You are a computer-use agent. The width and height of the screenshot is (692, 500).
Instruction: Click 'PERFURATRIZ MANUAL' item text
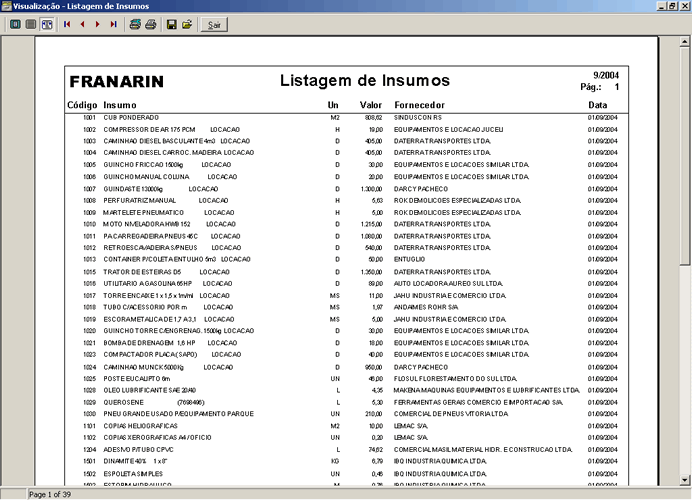click(139, 201)
